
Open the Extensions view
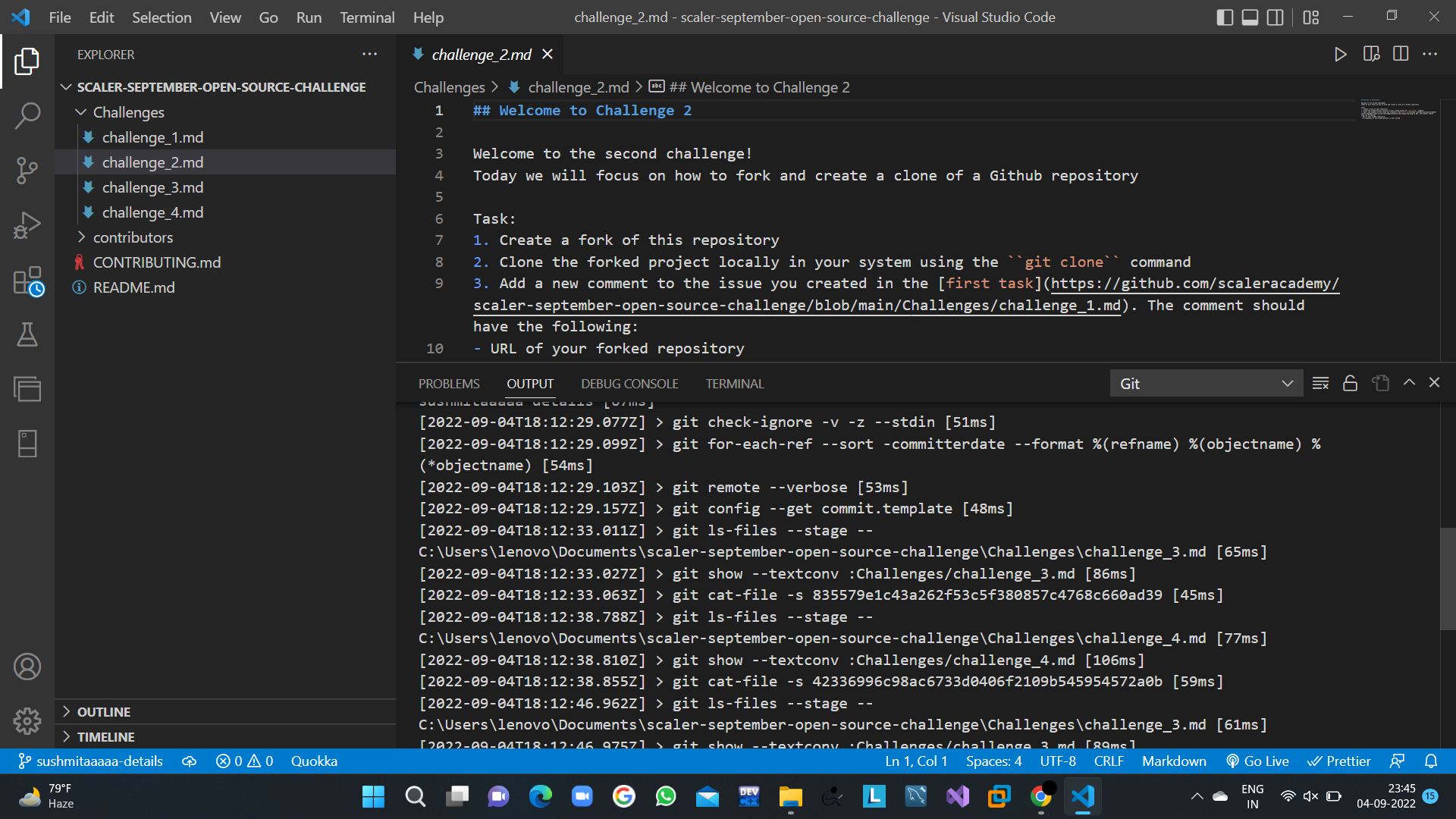[28, 281]
